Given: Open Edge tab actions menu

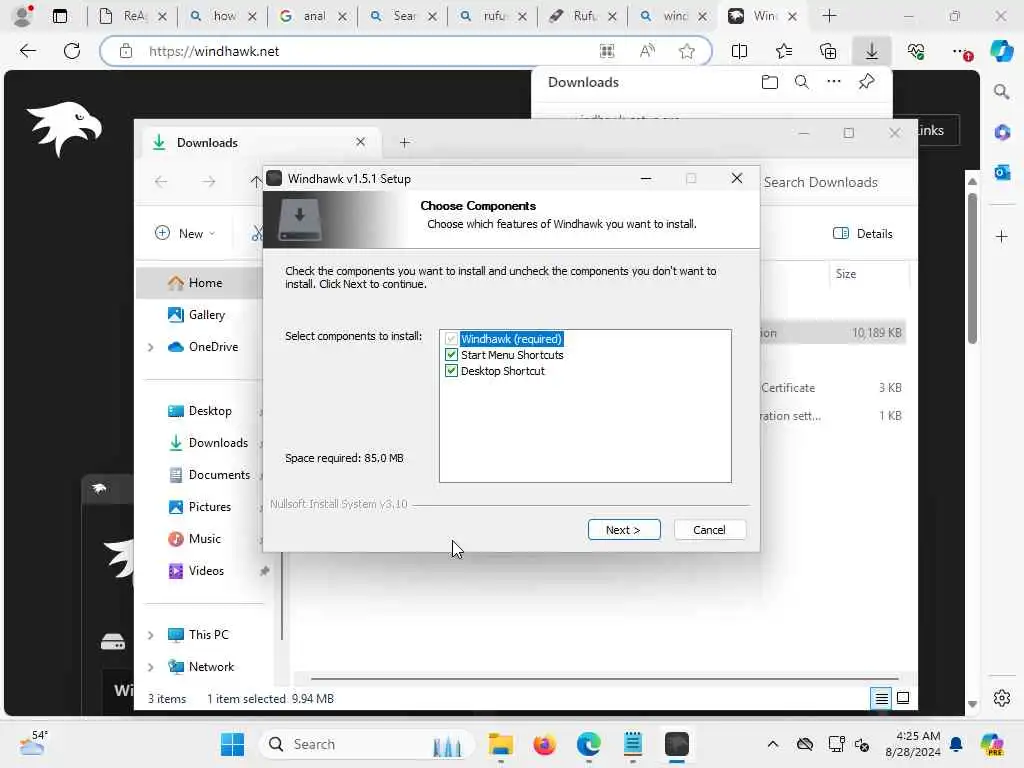Looking at the screenshot, I should [x=59, y=16].
